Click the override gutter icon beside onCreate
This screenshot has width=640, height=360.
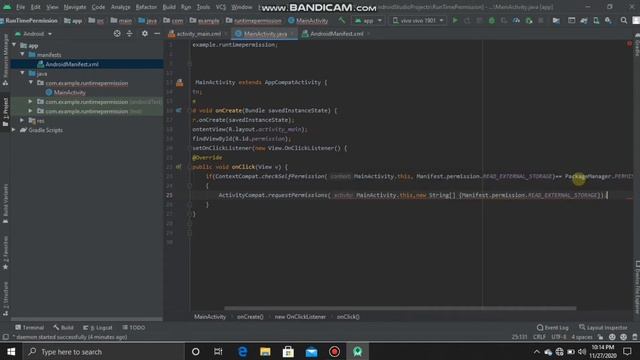[179, 110]
